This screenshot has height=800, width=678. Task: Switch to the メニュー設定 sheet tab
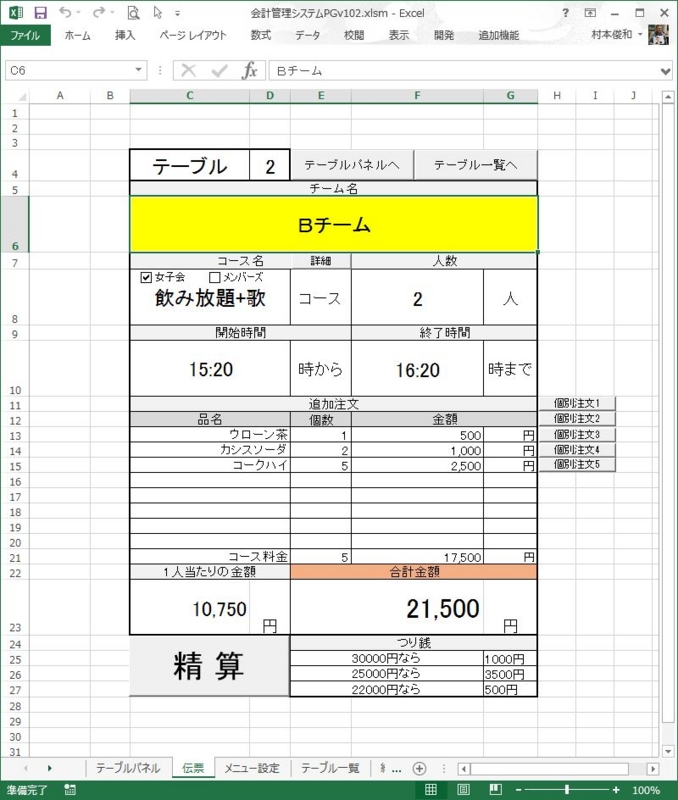click(x=251, y=768)
